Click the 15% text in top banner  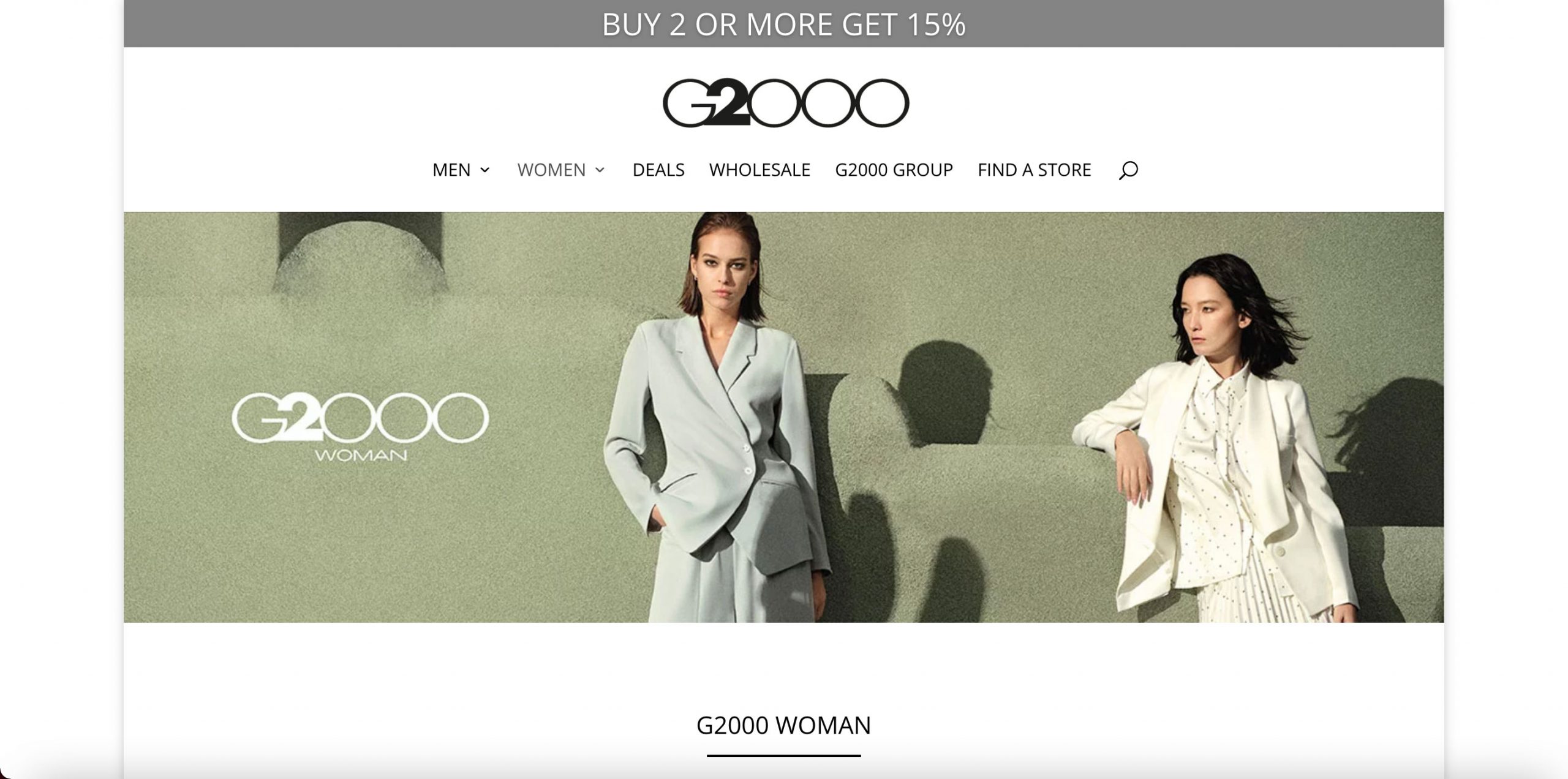coord(936,24)
